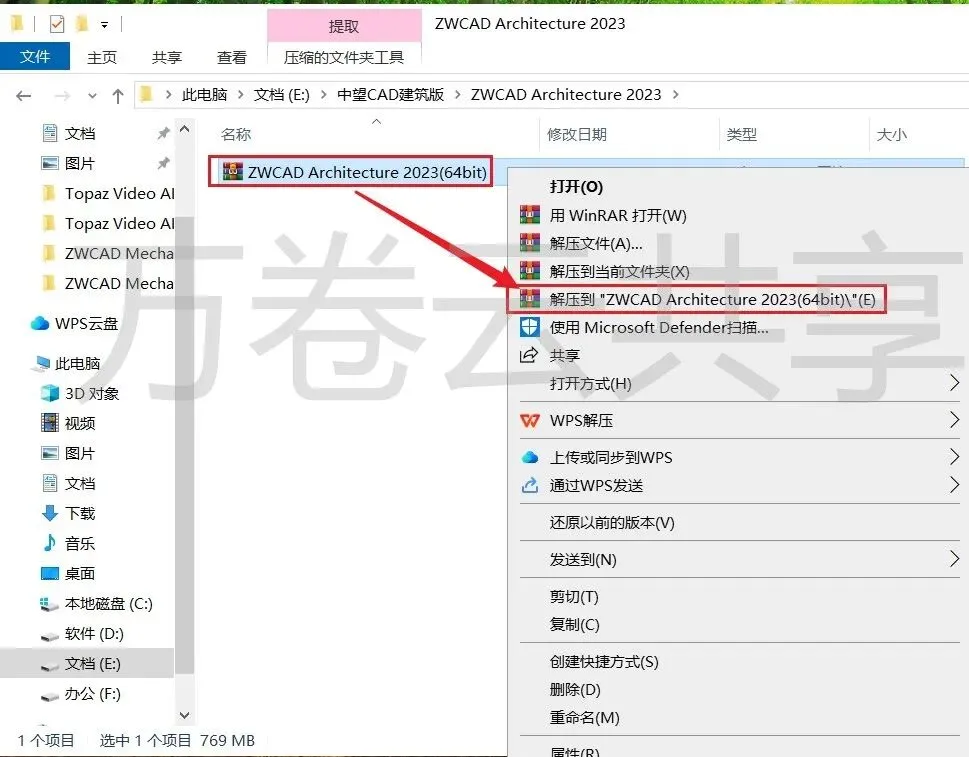This screenshot has height=757, width=969.
Task: Open pinned 图片 in quick access
Action: [80, 163]
